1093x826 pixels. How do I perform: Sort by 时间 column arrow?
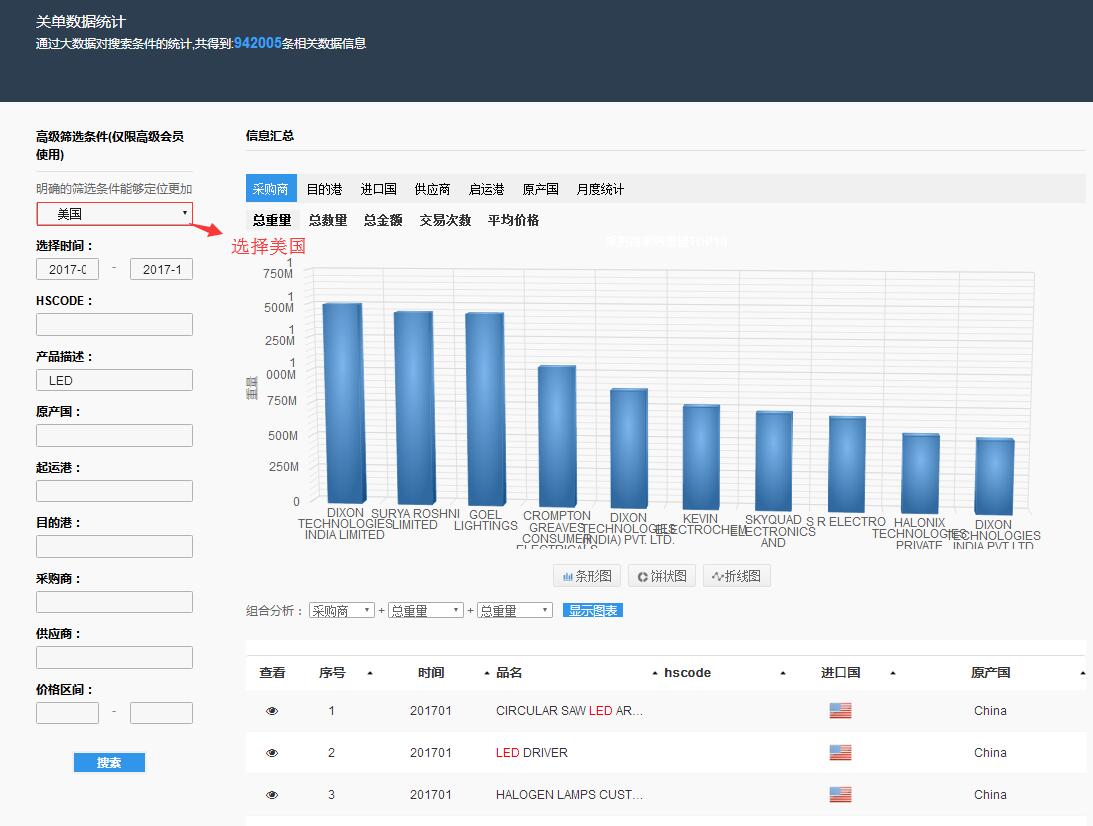(x=487, y=673)
